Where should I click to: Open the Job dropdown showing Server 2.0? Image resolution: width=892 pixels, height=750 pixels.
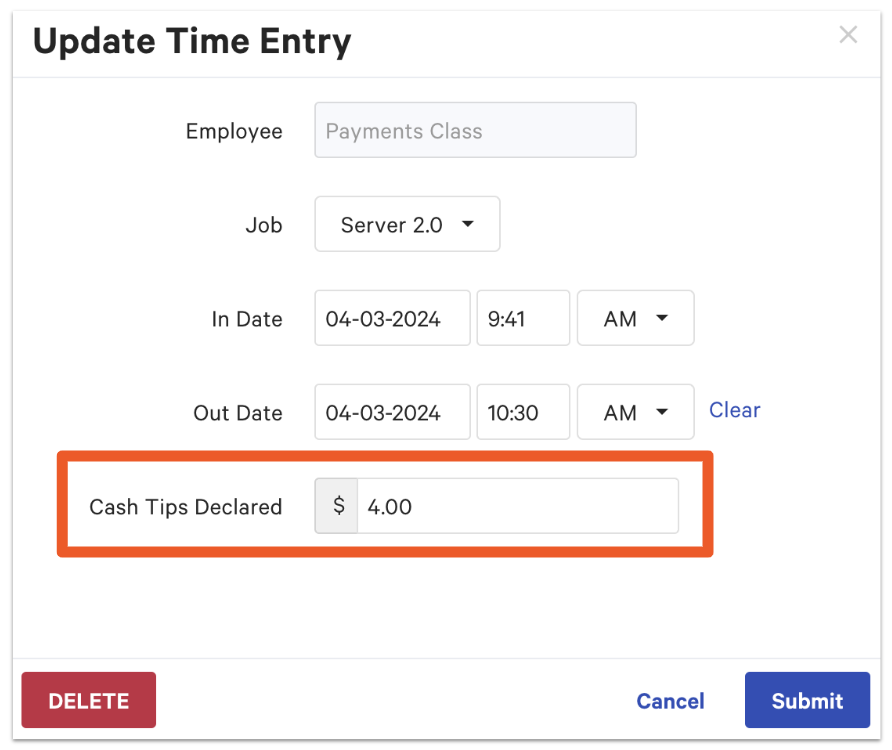click(407, 225)
